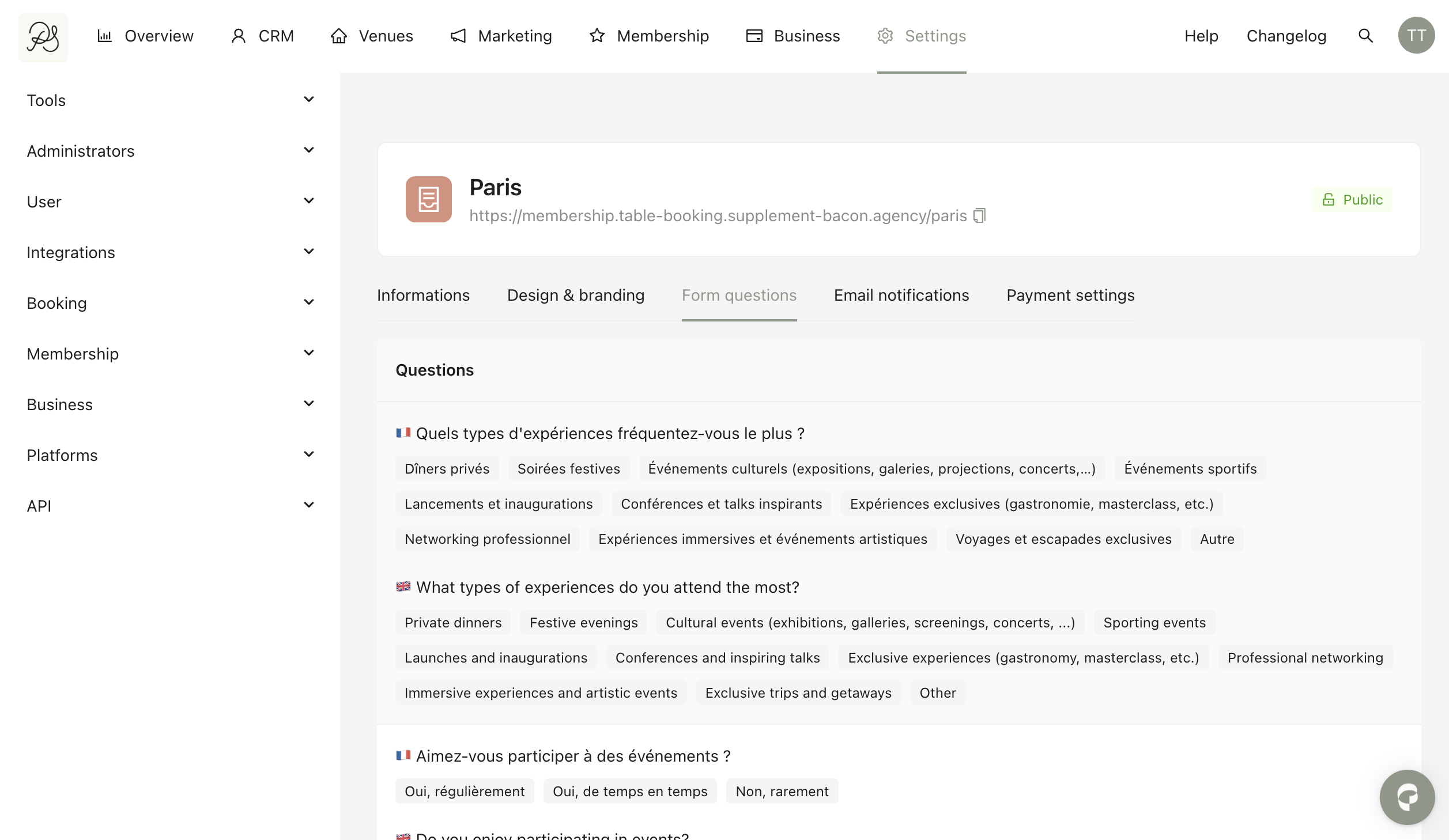Screen dimensions: 1449x840
Task: Open Marketing via megaphone icon
Action: (458, 36)
